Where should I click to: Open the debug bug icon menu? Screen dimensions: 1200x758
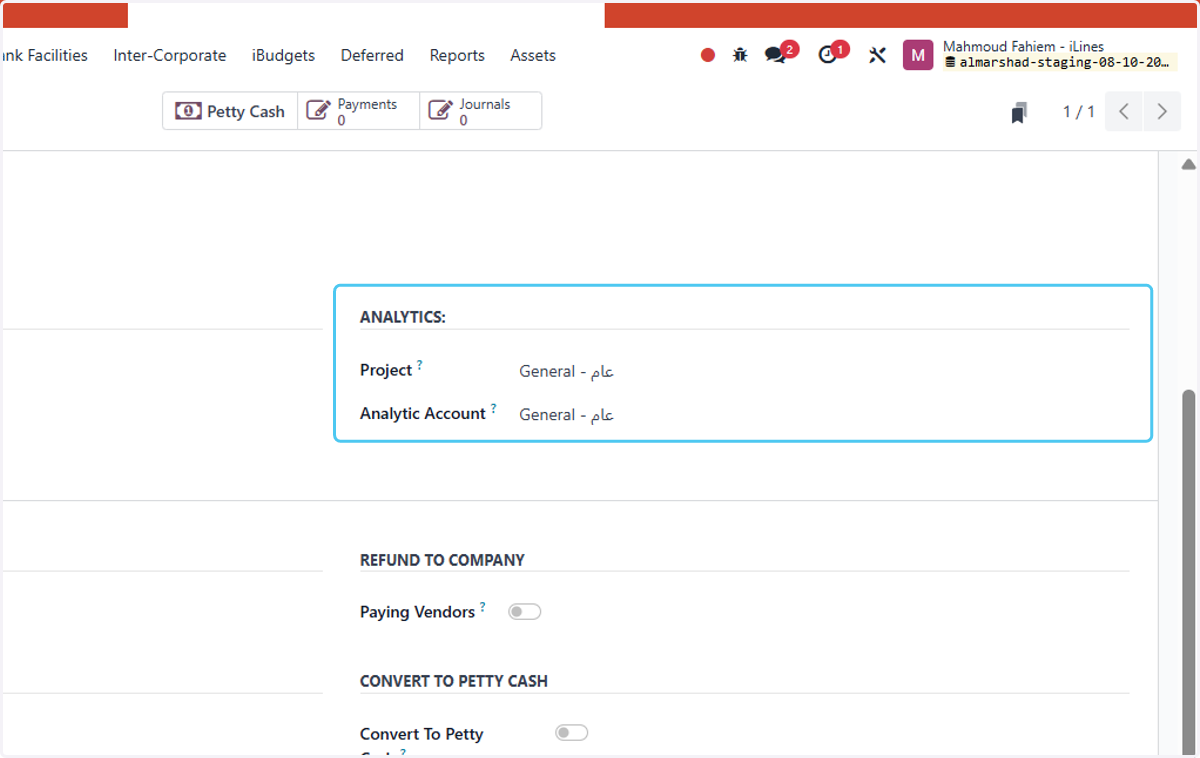[740, 55]
